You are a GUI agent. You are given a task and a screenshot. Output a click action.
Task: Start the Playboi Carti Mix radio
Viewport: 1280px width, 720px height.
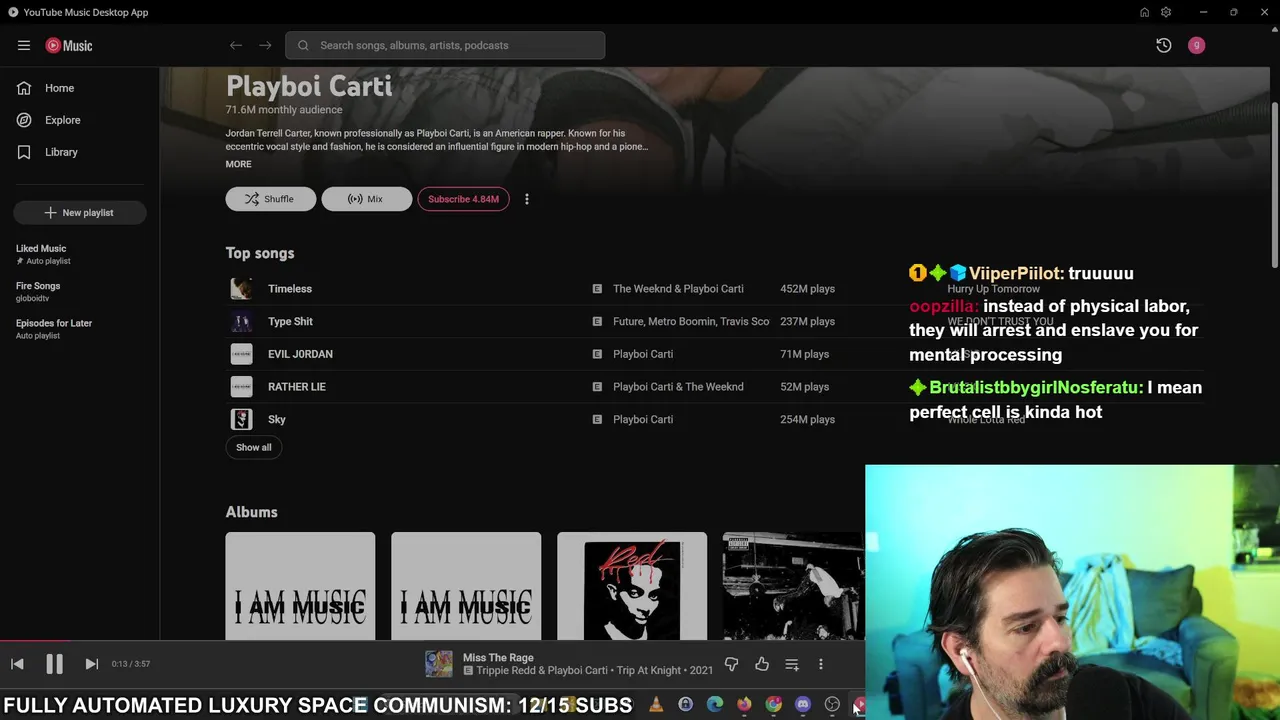coord(366,199)
